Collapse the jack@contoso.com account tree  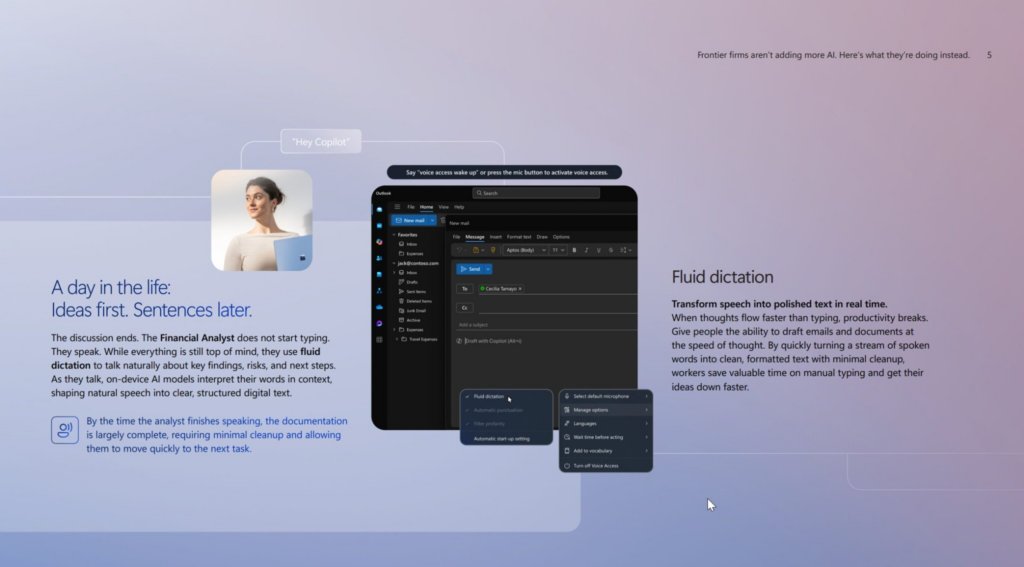point(394,263)
